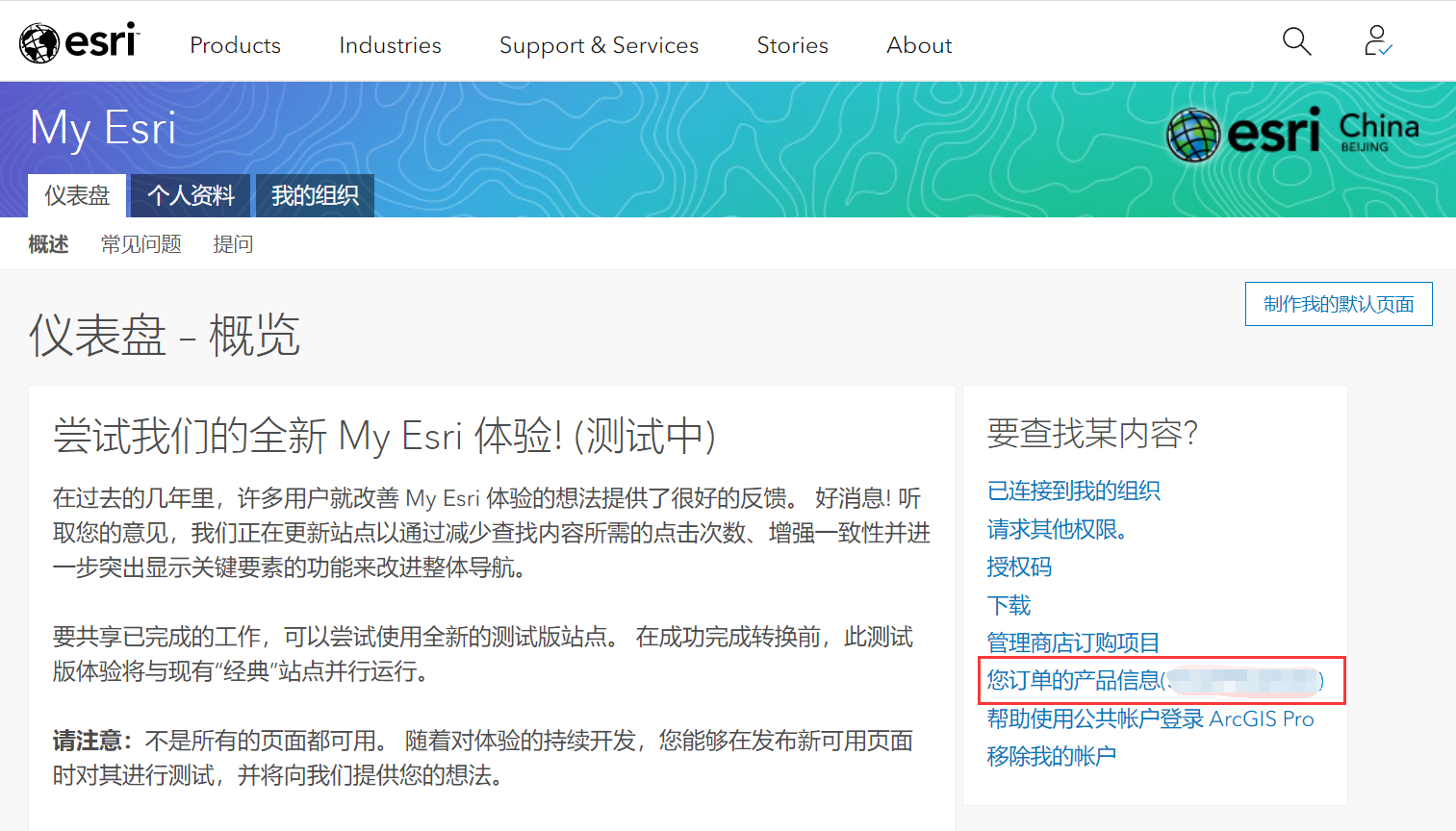
Task: Expand the About navigation dropdown
Action: 918,44
